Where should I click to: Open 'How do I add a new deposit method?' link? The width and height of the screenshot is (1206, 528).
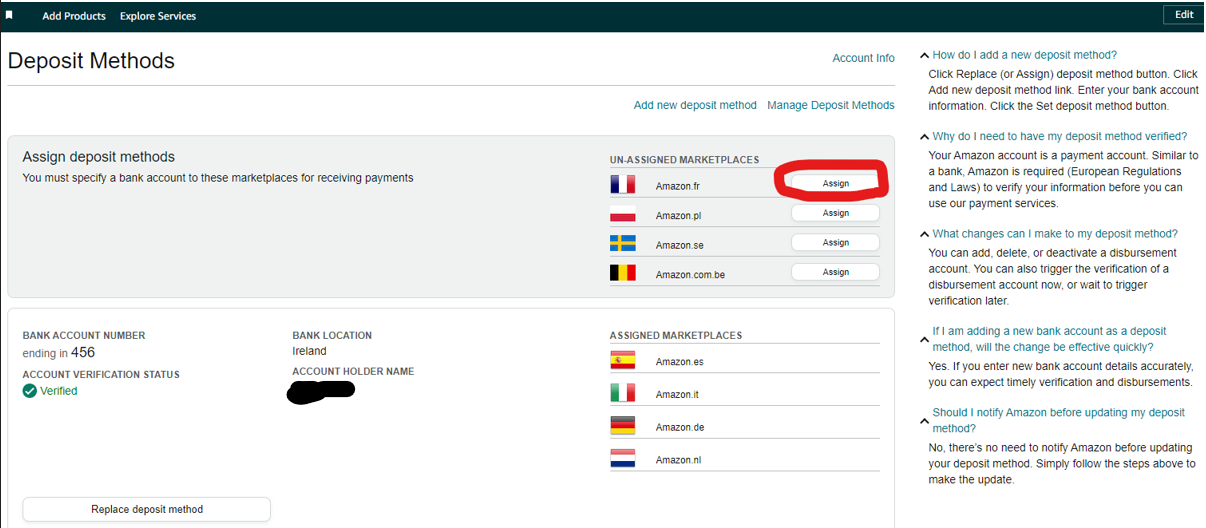(1025, 55)
